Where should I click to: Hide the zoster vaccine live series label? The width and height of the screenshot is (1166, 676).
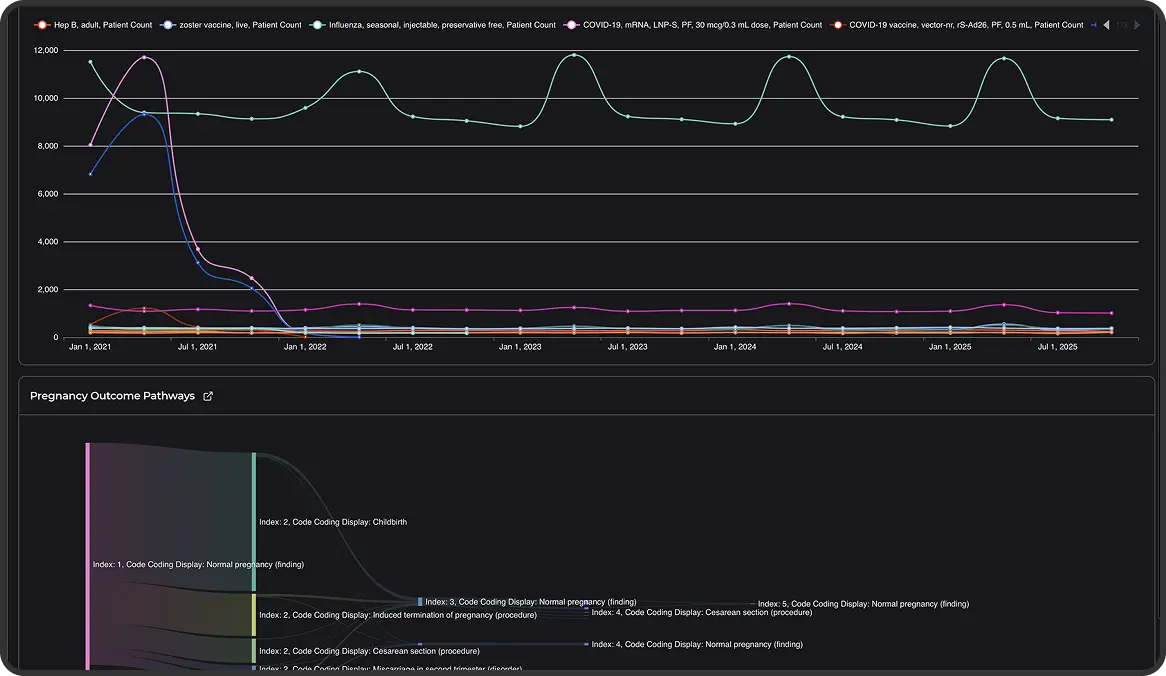[x=240, y=25]
